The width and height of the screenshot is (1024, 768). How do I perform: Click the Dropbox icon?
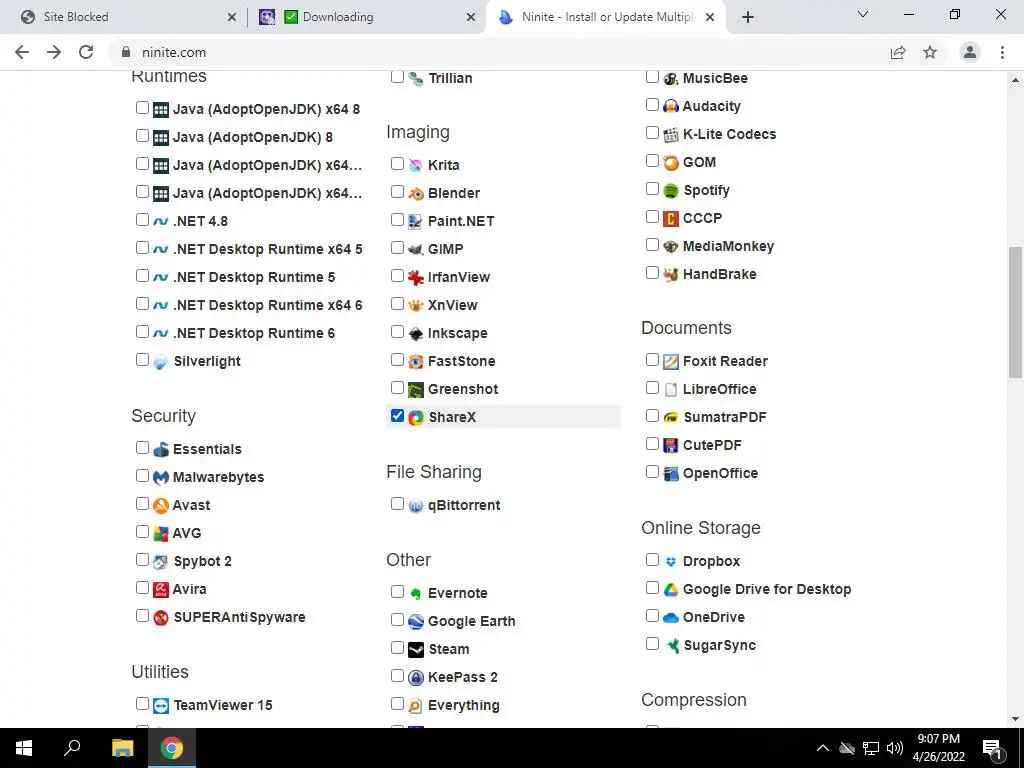point(671,562)
